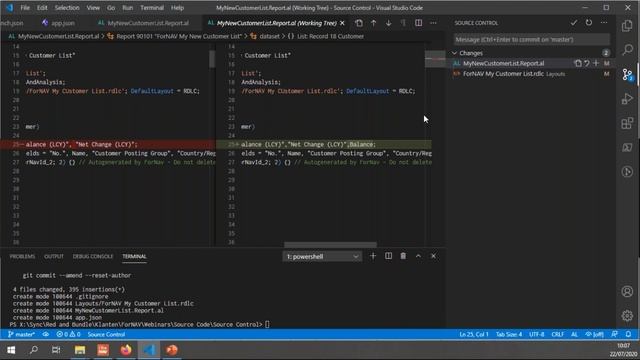Click the master branch in status bar

21,334
